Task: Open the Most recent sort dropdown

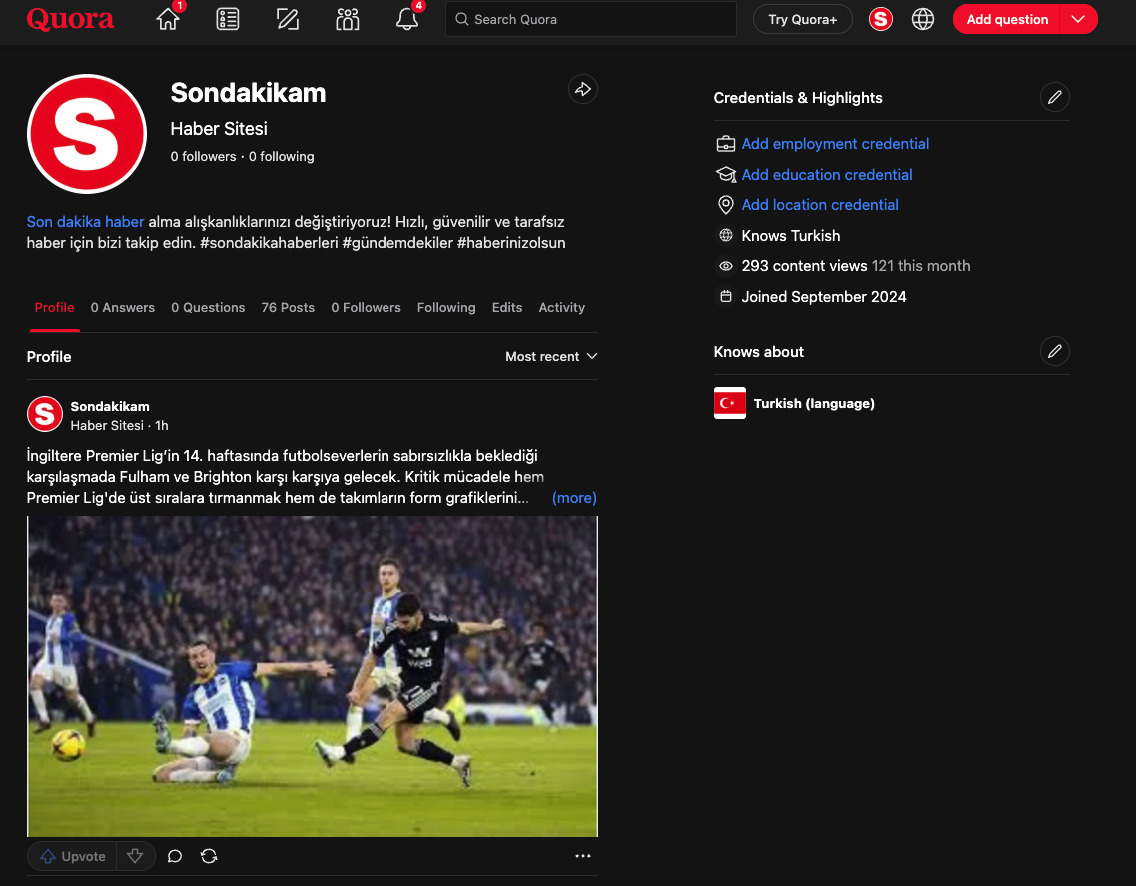Action: click(x=551, y=356)
